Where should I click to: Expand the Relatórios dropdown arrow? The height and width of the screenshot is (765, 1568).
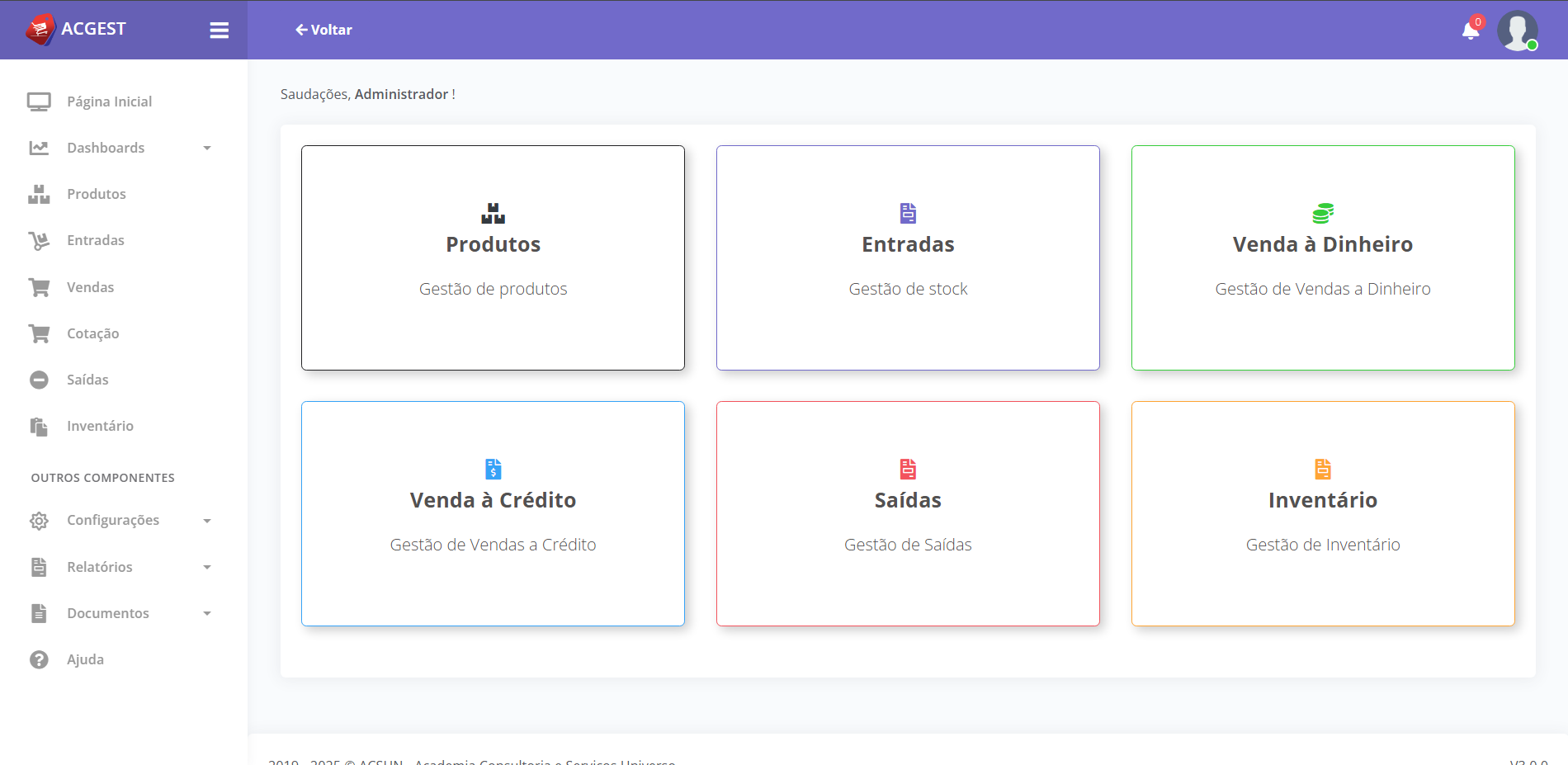pos(207,567)
